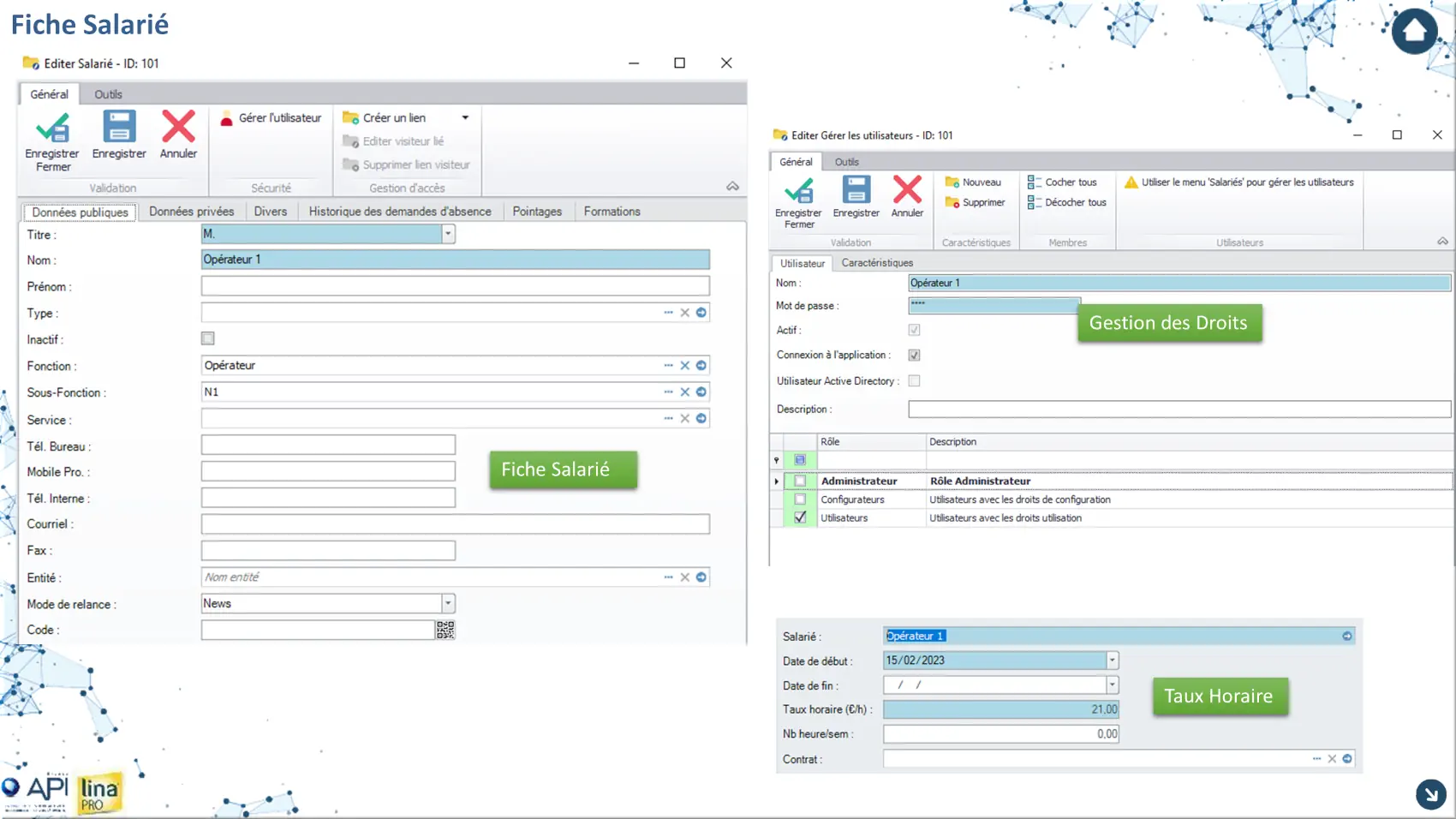Open the Date de début date picker
Screen dimensions: 1456x819
pyautogui.click(x=1112, y=661)
